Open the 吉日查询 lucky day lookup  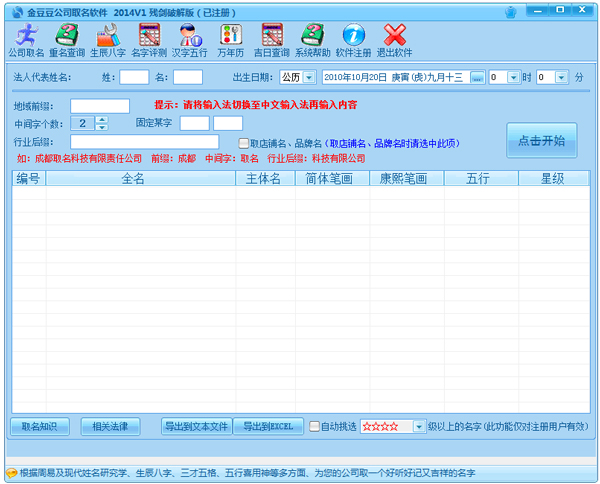(x=272, y=39)
